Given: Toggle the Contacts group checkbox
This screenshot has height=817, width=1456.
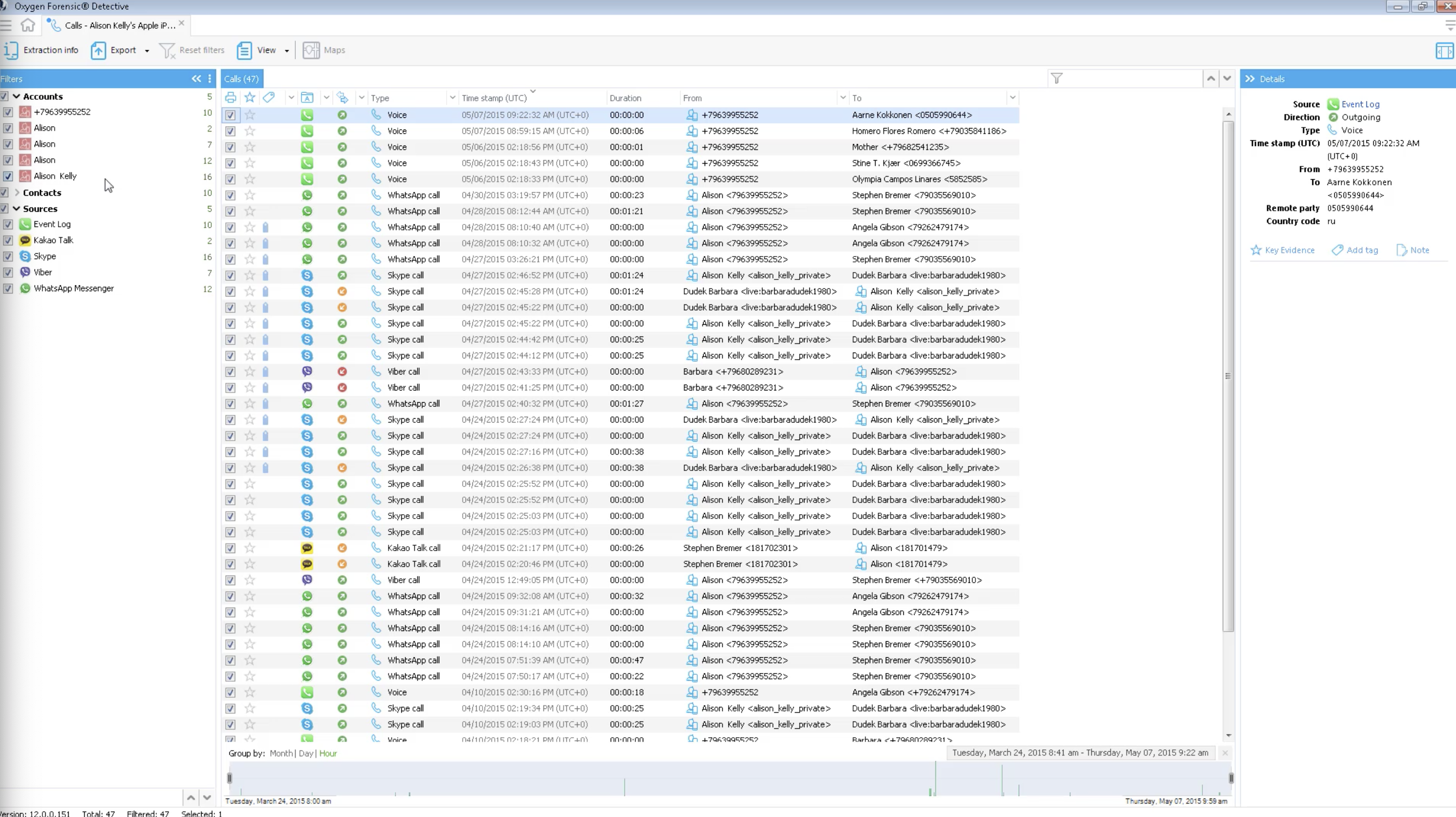Looking at the screenshot, I should click(x=4, y=193).
